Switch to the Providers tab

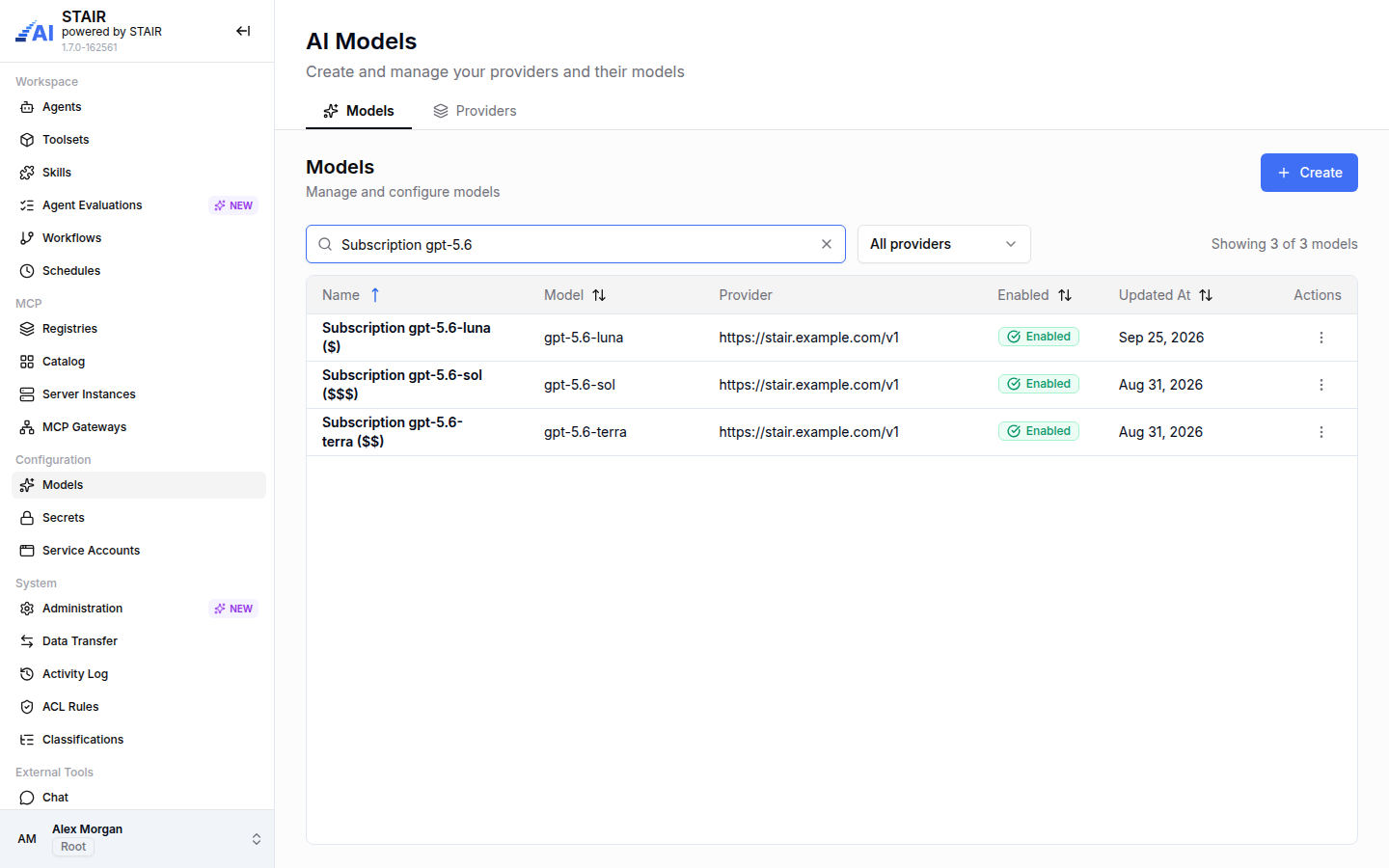(x=475, y=111)
